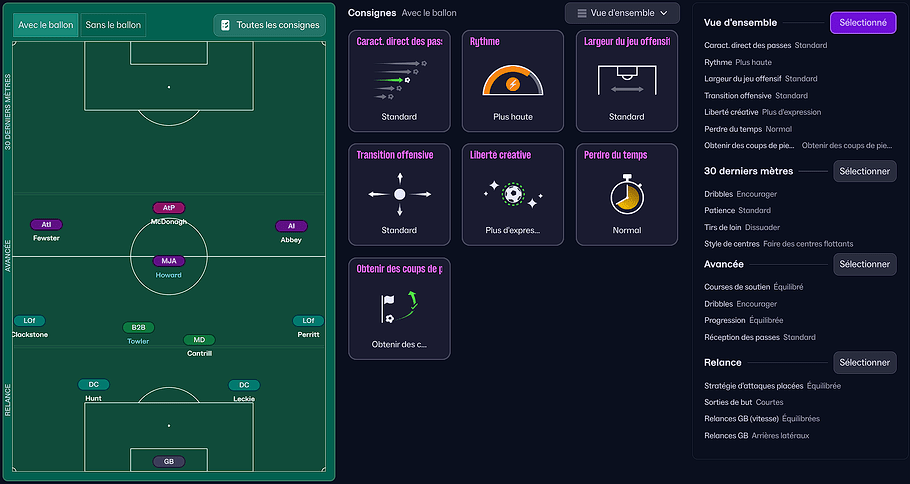Click the Transition offensive arrows icon
910x484 pixels.
tap(399, 194)
